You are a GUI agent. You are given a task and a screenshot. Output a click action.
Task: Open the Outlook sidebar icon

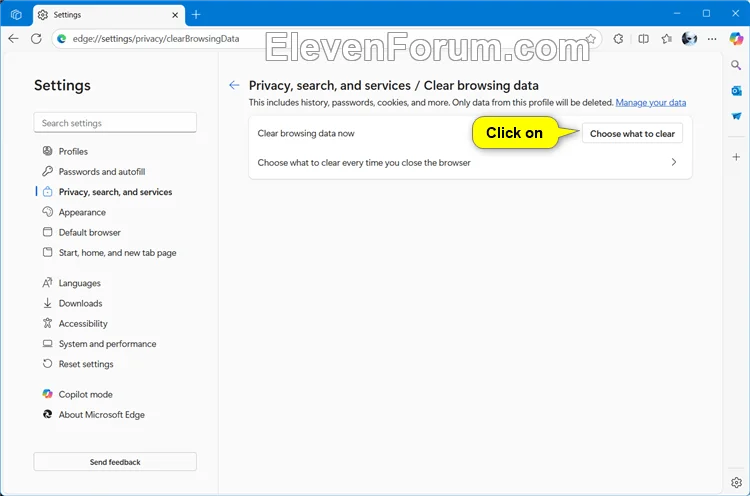736,90
